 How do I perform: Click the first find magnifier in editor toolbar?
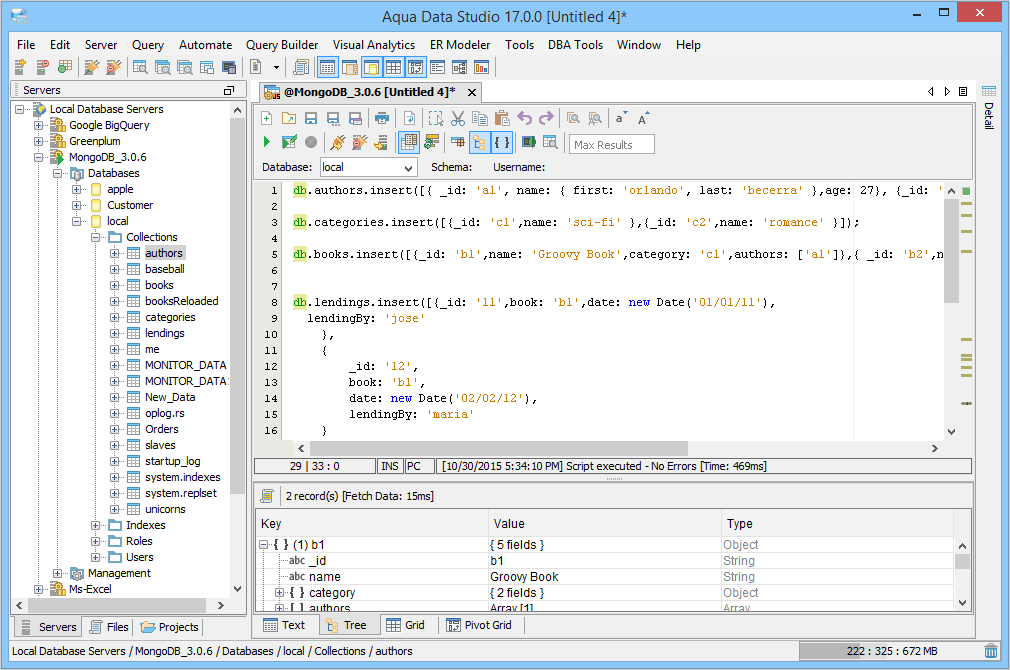click(573, 119)
